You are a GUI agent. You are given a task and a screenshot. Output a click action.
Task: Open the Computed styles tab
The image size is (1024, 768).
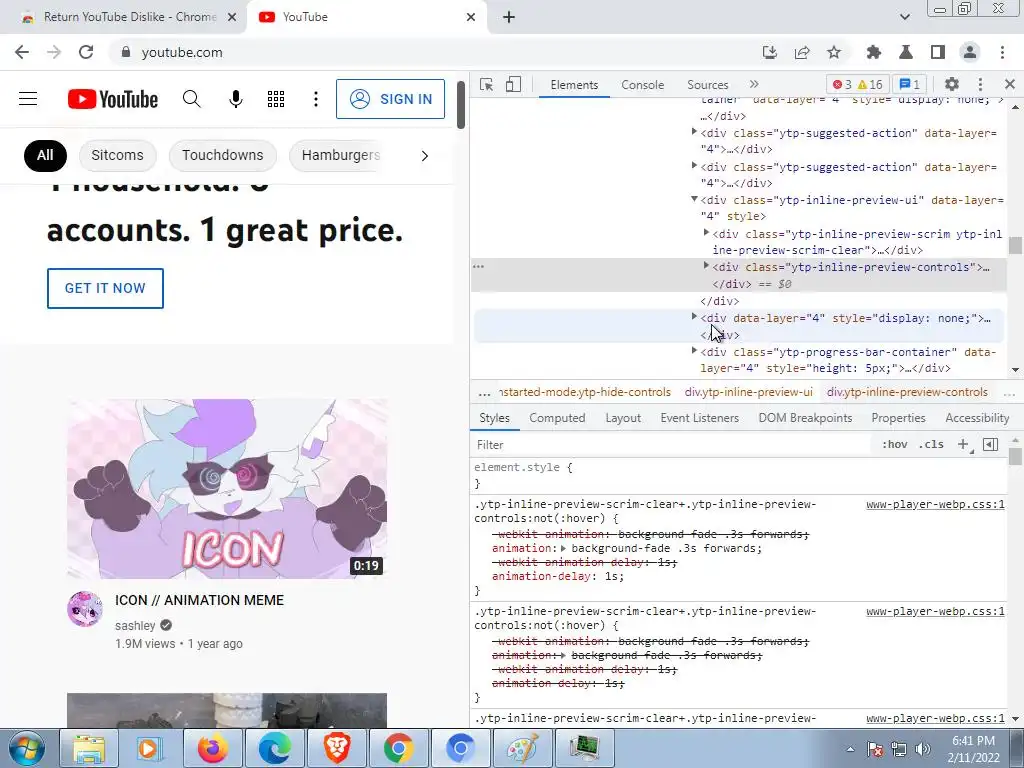click(x=557, y=418)
